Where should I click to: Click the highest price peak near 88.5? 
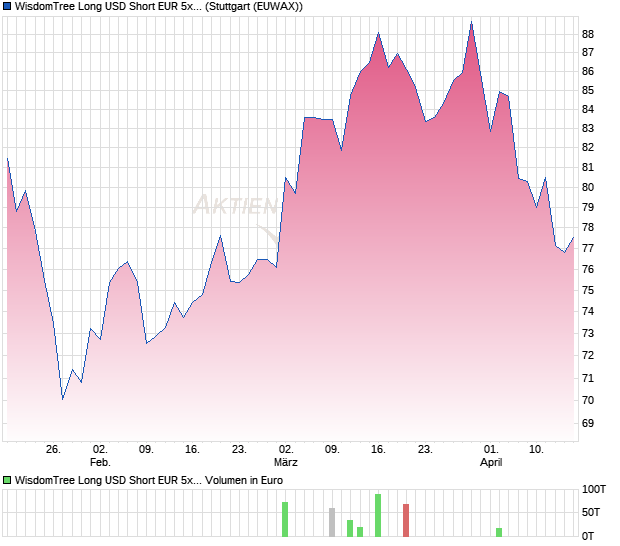[471, 23]
